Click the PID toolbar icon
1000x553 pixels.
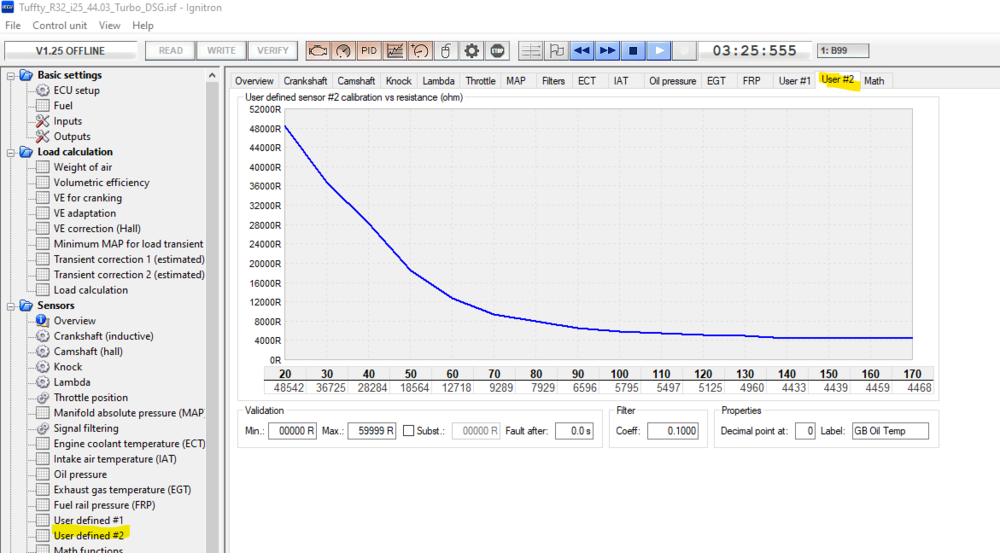pyautogui.click(x=369, y=50)
